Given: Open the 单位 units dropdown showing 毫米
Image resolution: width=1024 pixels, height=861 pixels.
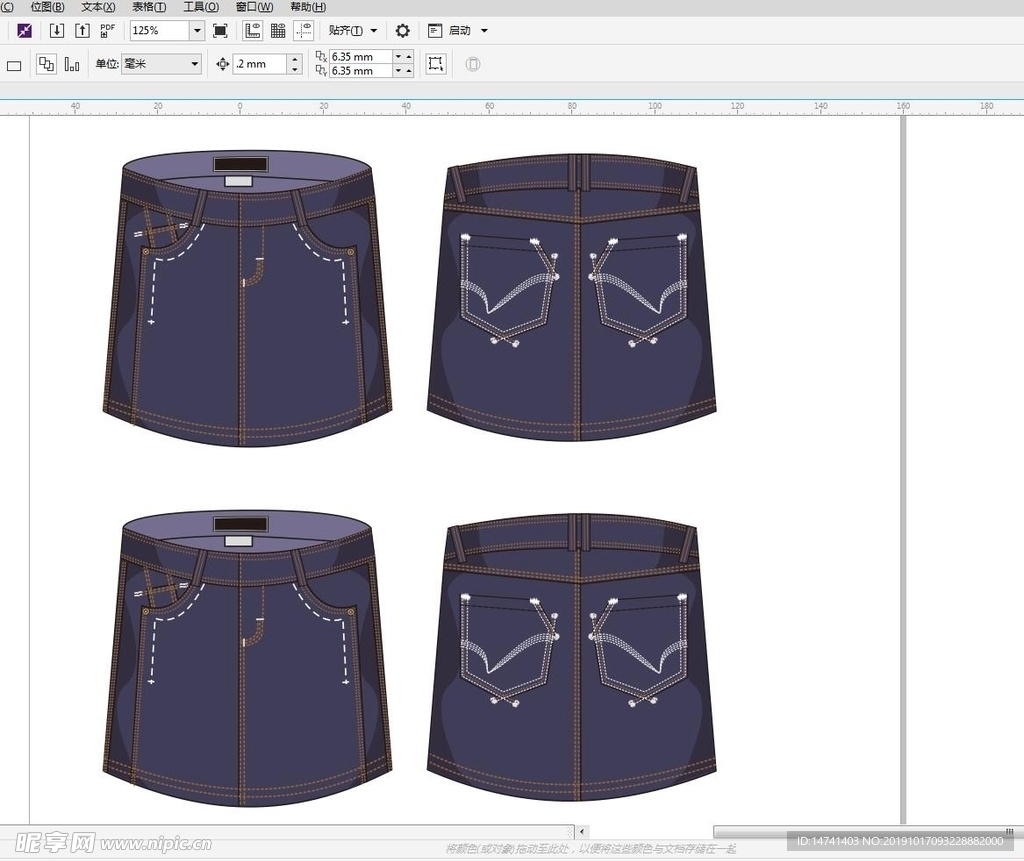Looking at the screenshot, I should (x=161, y=64).
